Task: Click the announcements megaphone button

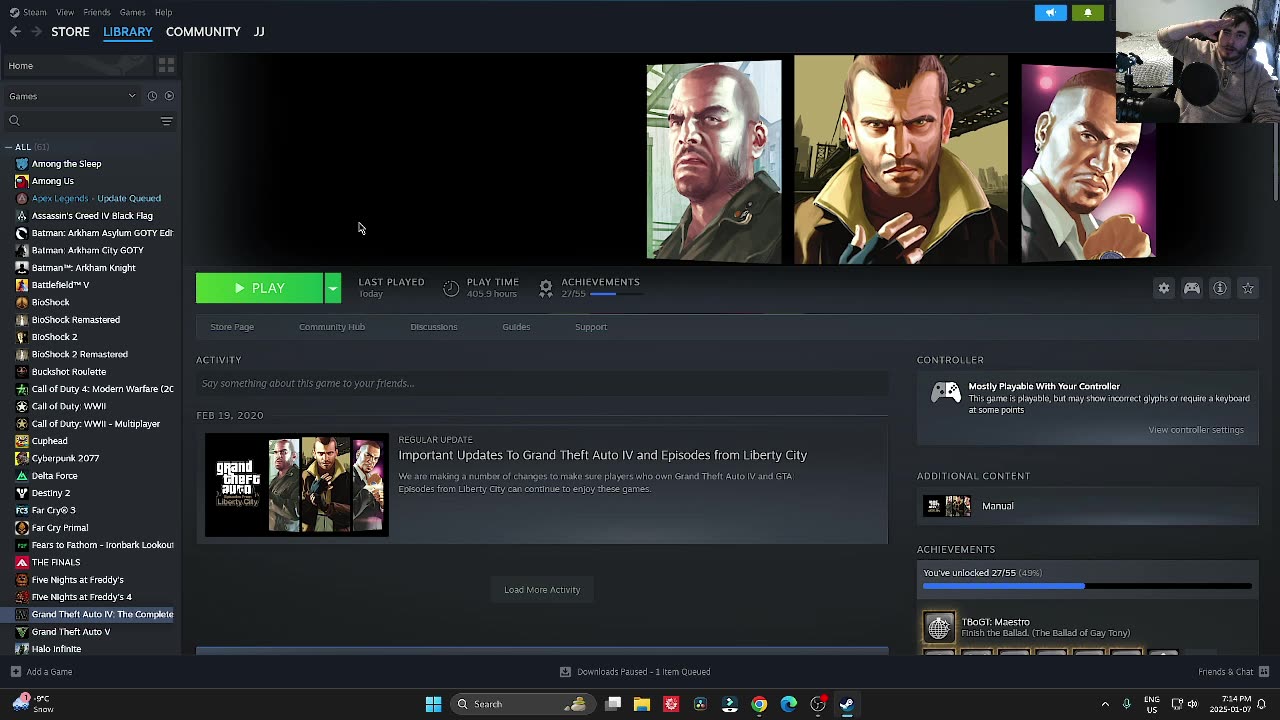Action: pos(1051,13)
